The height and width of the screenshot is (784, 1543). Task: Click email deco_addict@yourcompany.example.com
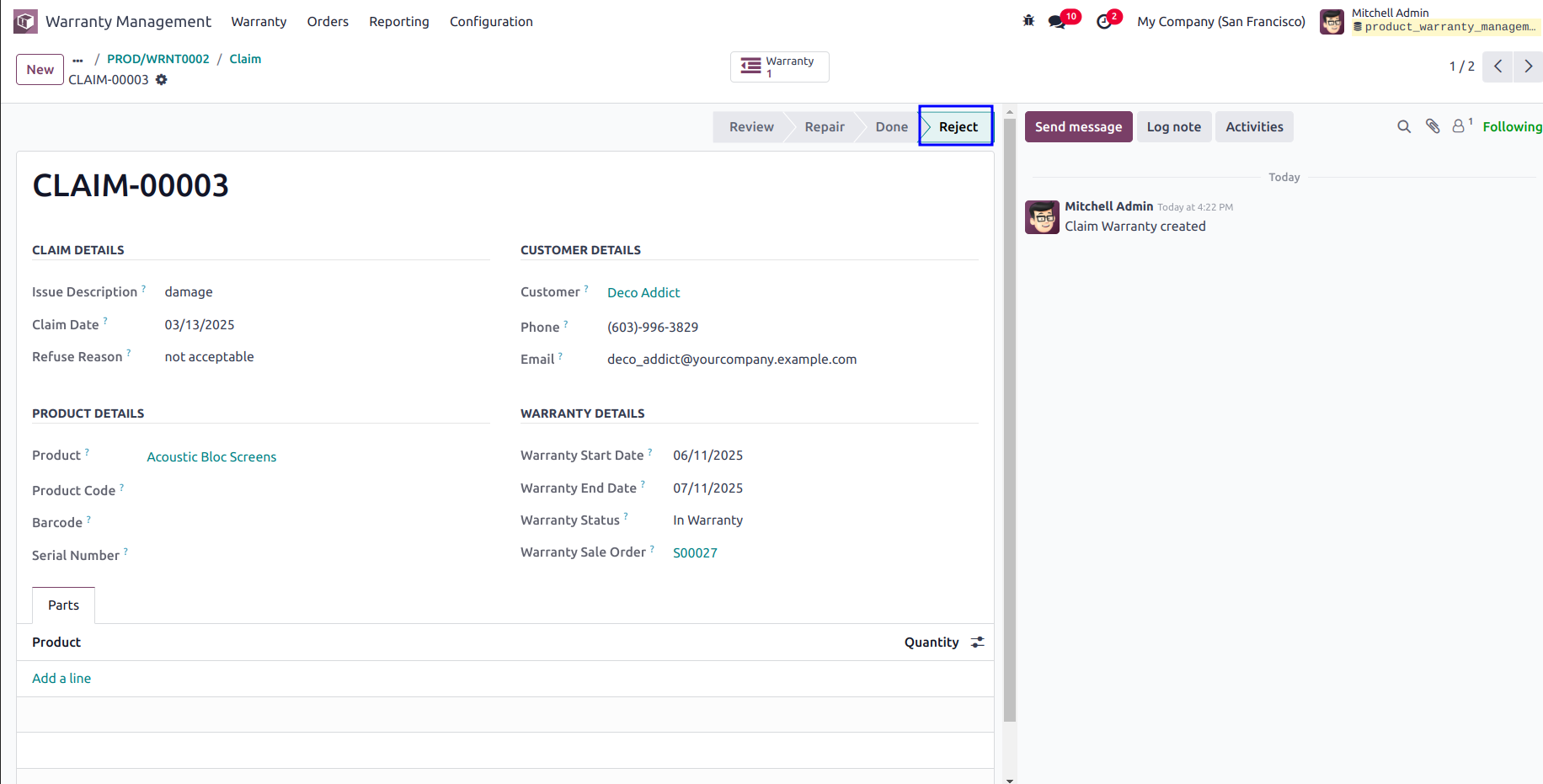732,360
